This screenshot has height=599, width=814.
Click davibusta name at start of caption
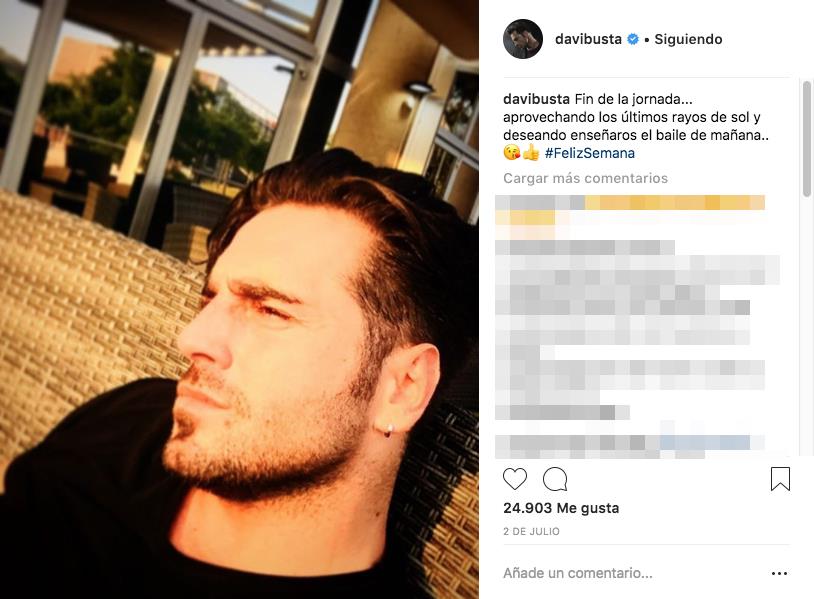[x=536, y=99]
